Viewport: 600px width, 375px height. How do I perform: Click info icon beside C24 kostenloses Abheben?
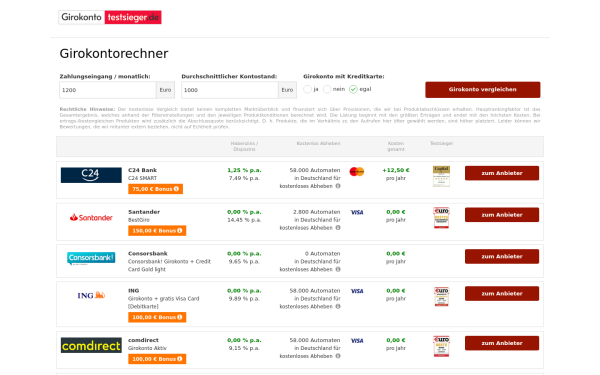pyautogui.click(x=338, y=186)
